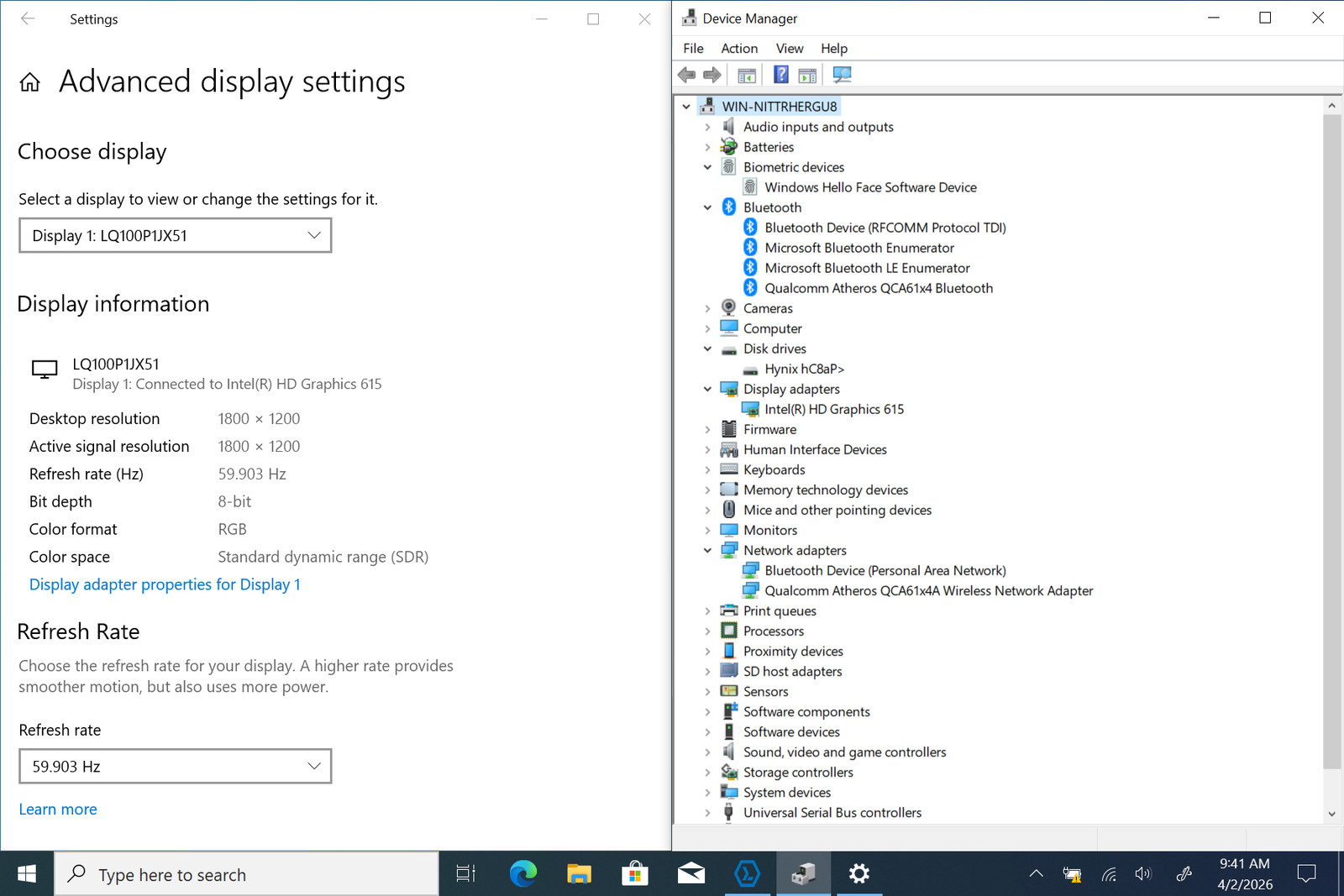Click the Scan for hardware changes monitor icon
The width and height of the screenshot is (1344, 896).
tap(842, 75)
